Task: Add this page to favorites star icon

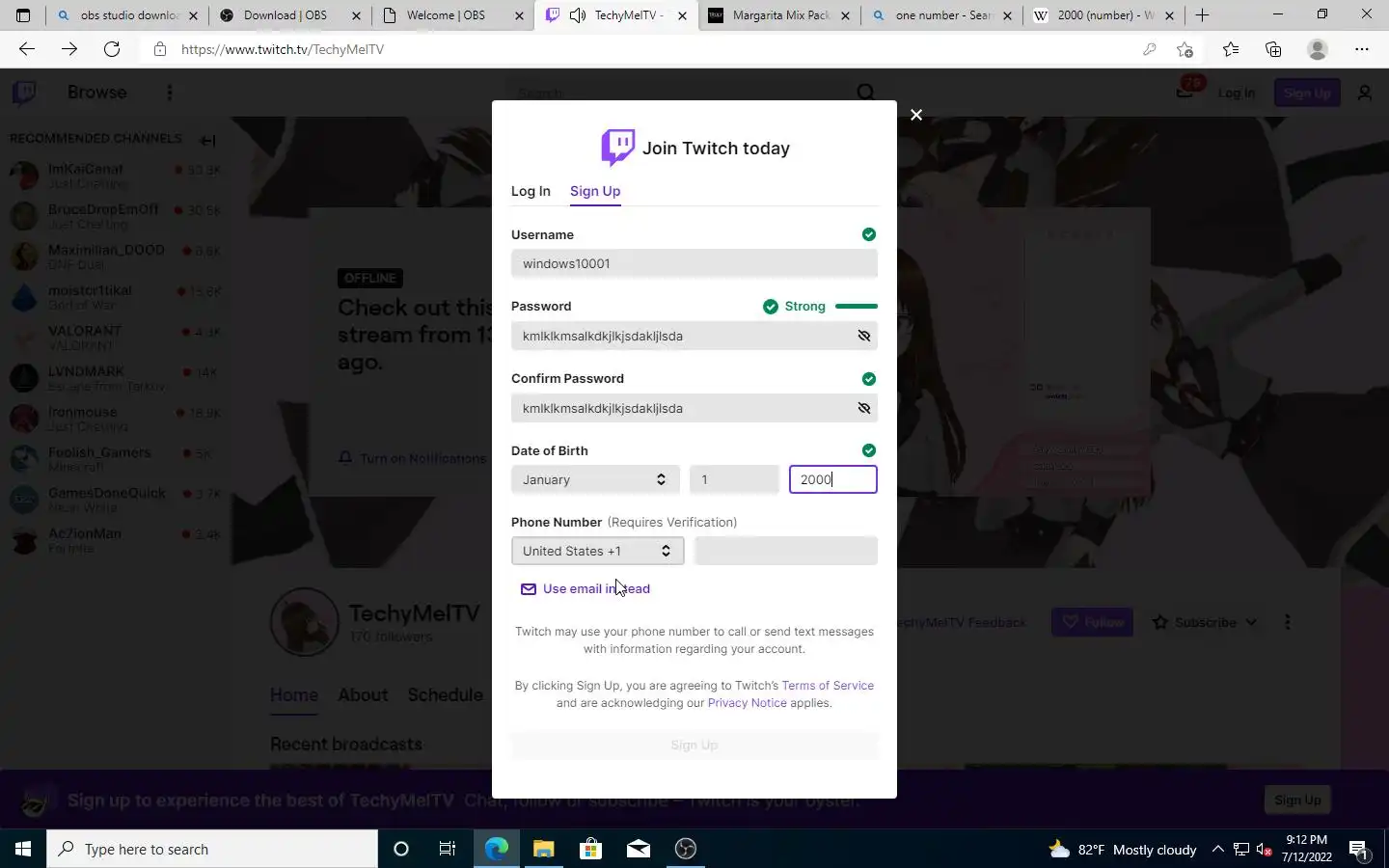Action: (1185, 49)
